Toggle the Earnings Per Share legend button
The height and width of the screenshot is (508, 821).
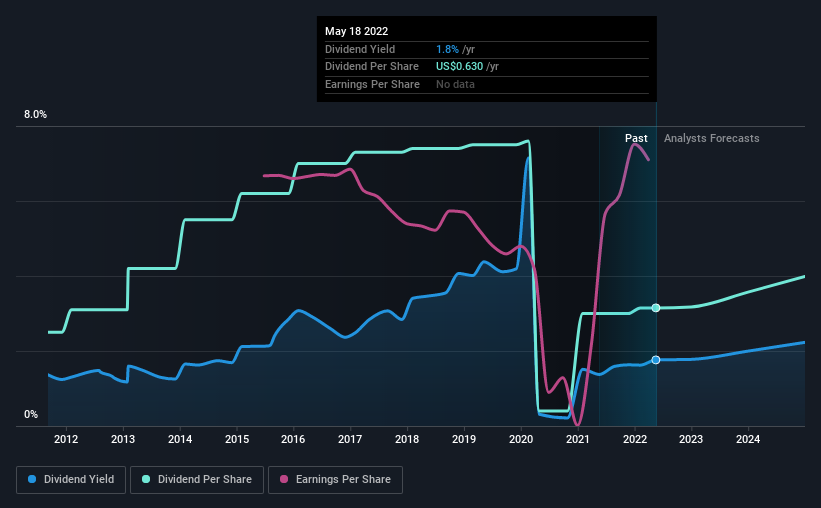(336, 480)
